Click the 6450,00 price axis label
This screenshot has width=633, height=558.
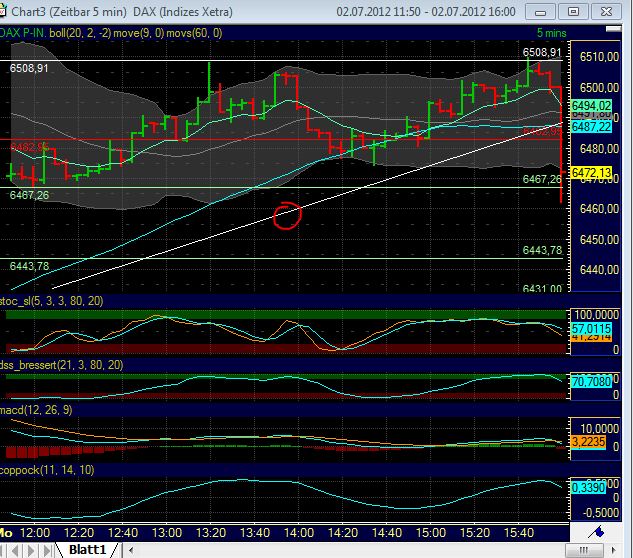(x=599, y=239)
